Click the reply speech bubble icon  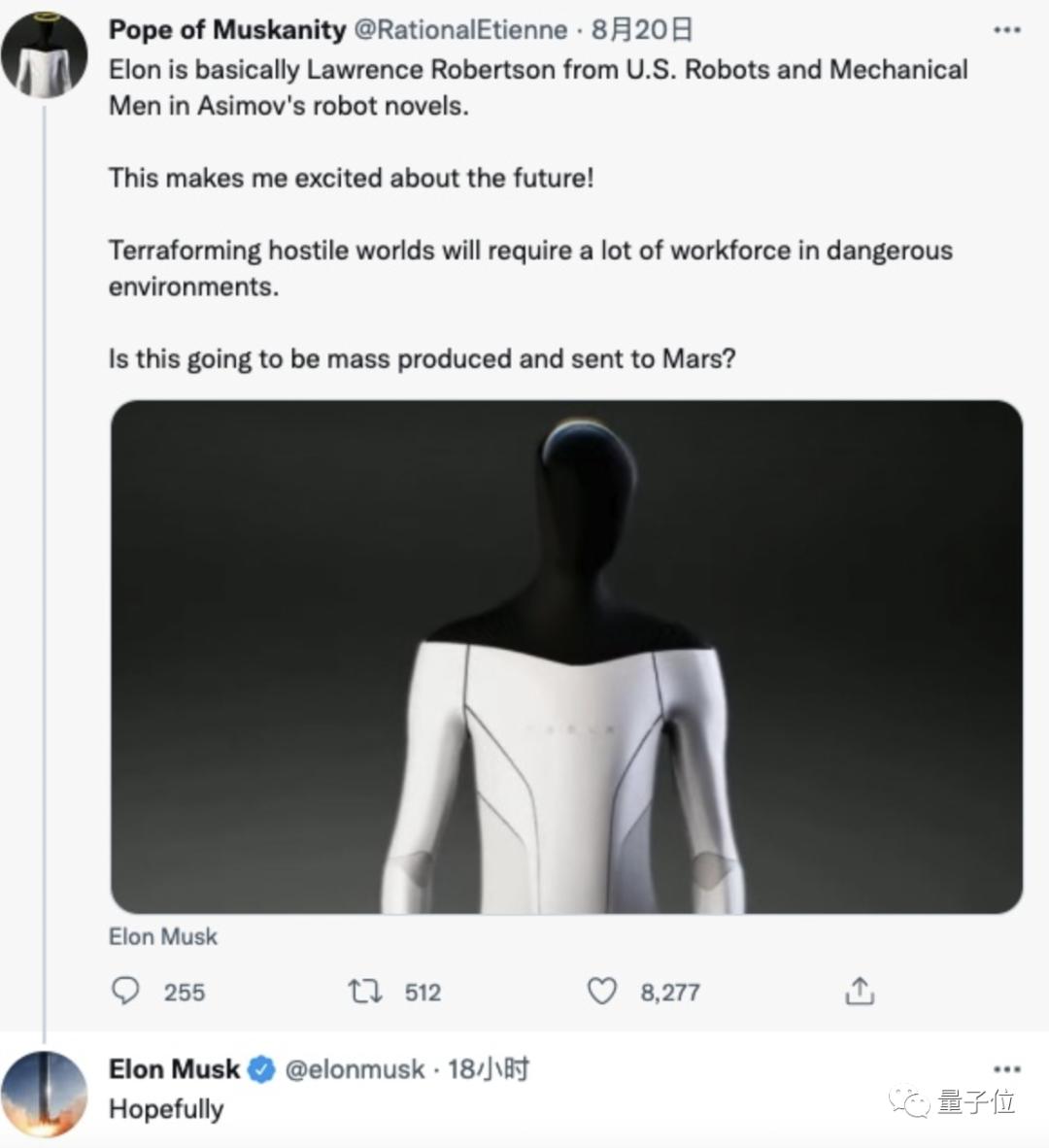[x=125, y=992]
